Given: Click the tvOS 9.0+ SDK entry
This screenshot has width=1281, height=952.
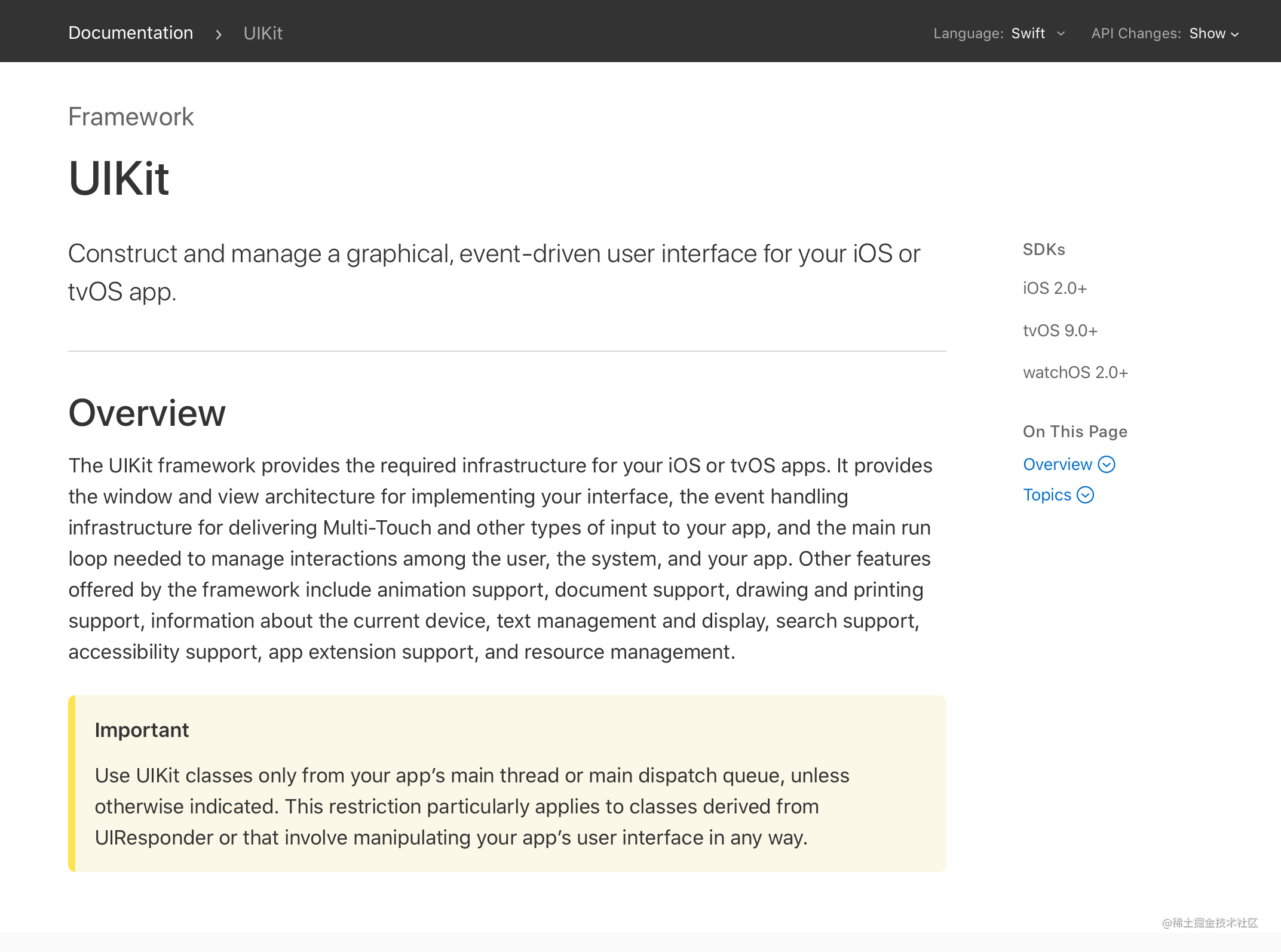Looking at the screenshot, I should (x=1060, y=330).
